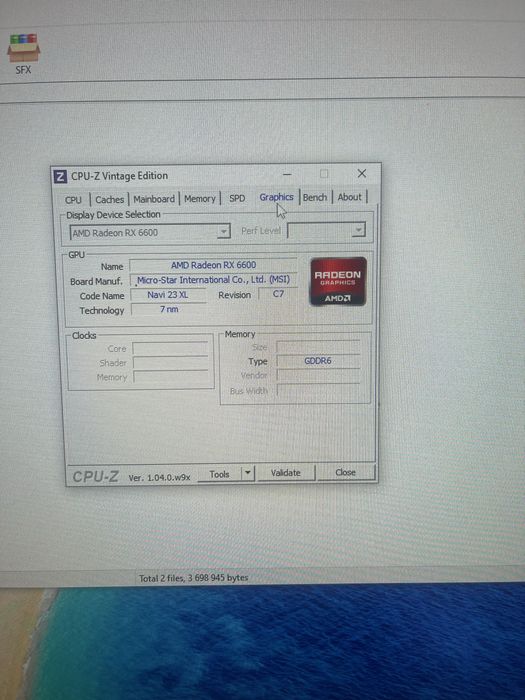Expand the display device selection dropdown
Screen dimensions: 525x700
point(224,231)
